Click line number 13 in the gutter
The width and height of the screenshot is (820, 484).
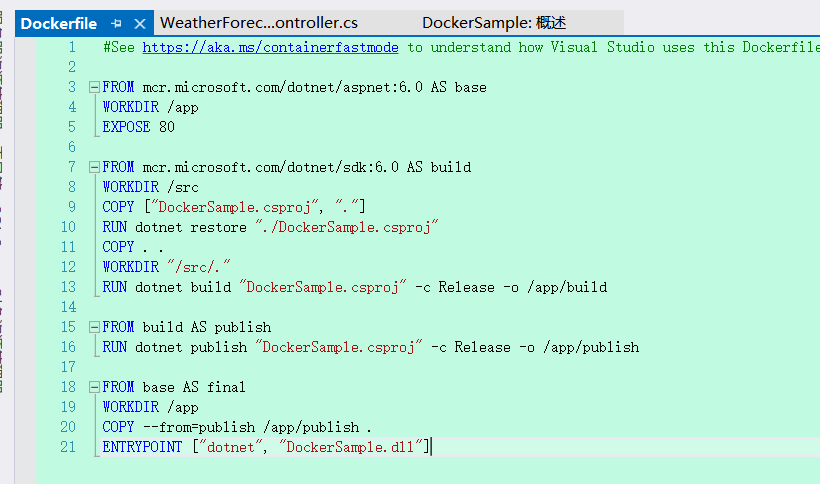[69, 287]
